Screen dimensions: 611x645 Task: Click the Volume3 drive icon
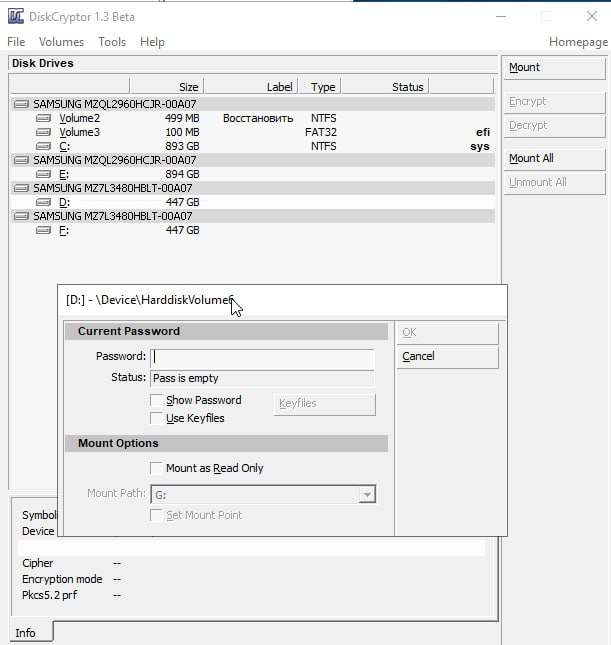coord(43,132)
